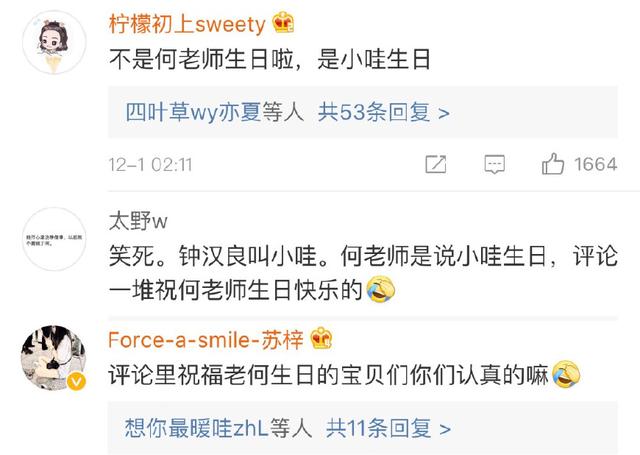Tap laughing emoji in 太野w comment
Screen dimensions: 640x455
point(380,289)
